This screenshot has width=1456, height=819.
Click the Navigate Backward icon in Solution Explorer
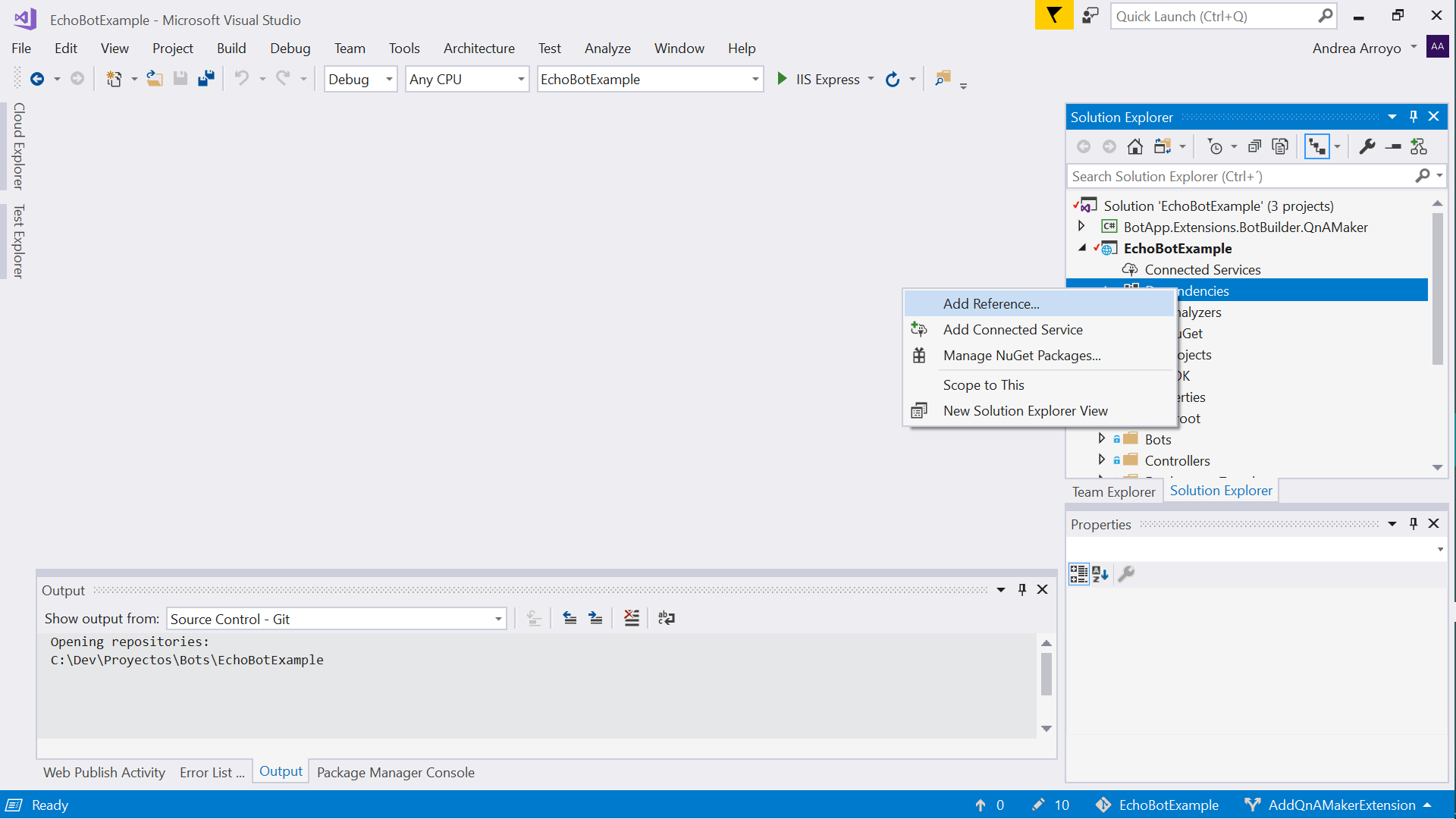[x=1084, y=146]
